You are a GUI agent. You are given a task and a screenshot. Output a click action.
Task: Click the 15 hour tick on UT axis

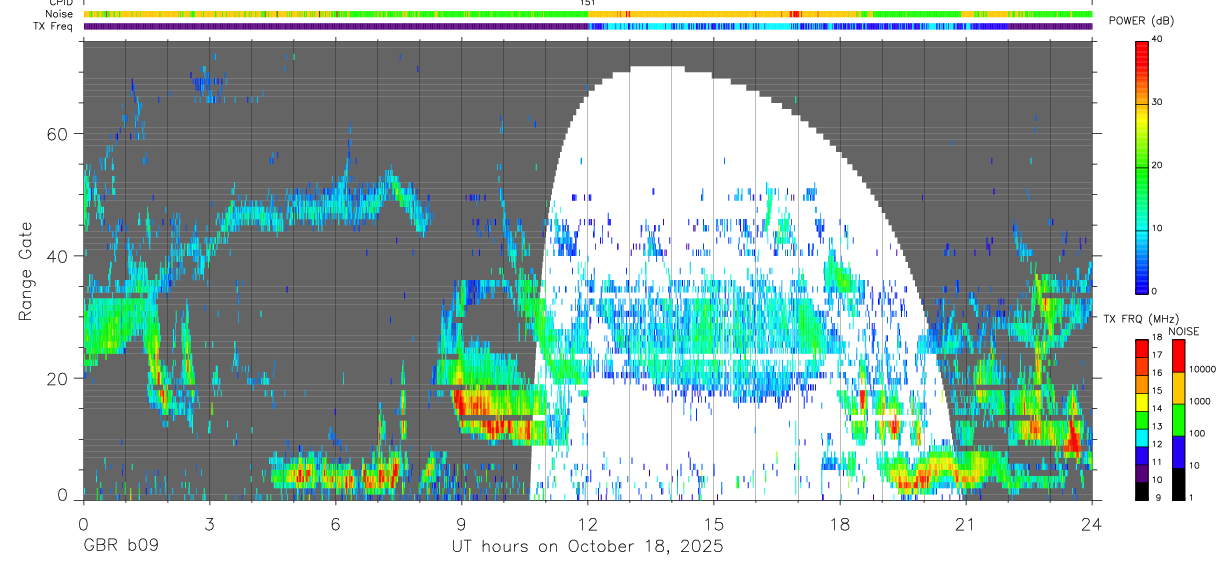click(713, 523)
